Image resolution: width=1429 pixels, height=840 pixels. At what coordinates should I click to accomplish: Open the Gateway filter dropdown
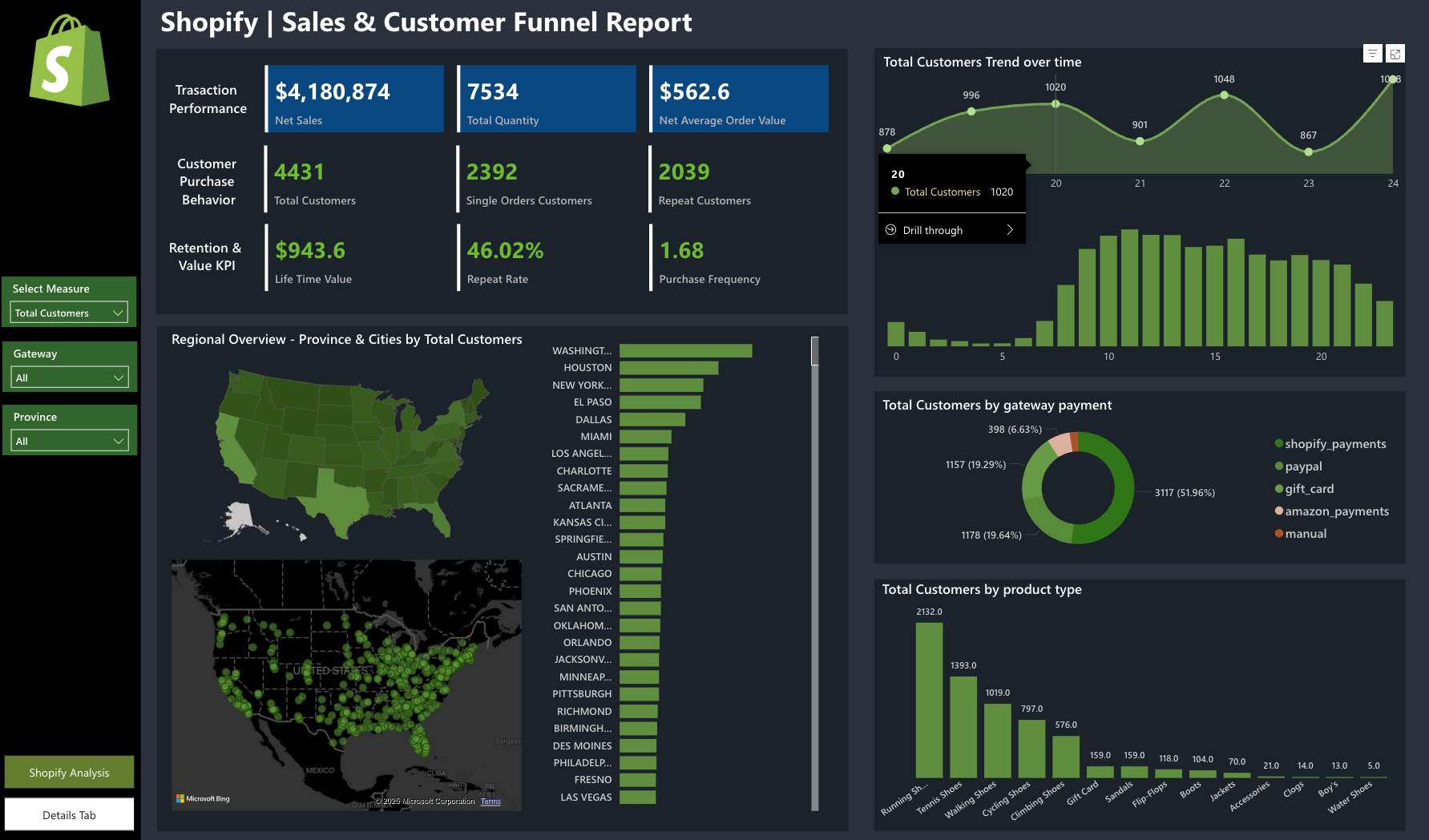[69, 378]
